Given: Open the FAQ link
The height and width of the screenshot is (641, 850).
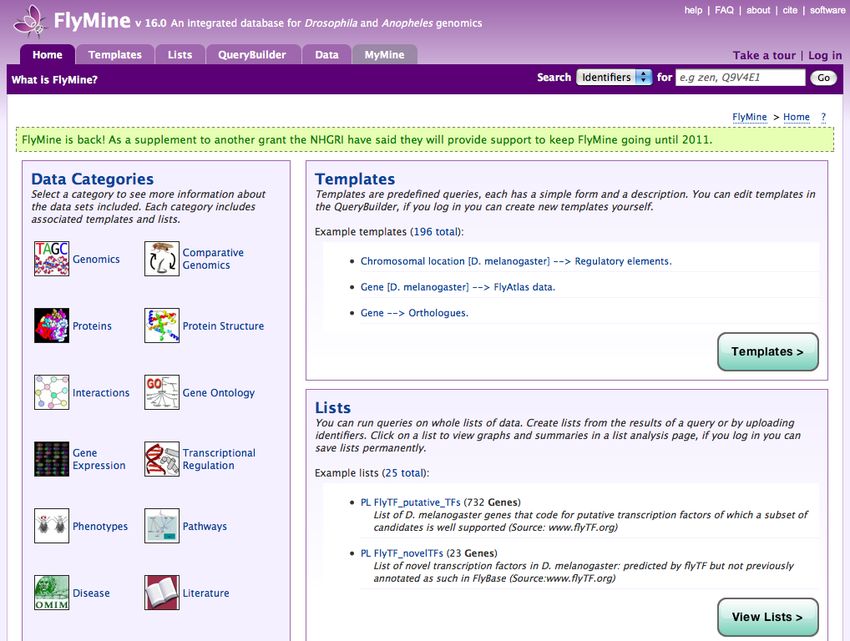Looking at the screenshot, I should (x=724, y=10).
